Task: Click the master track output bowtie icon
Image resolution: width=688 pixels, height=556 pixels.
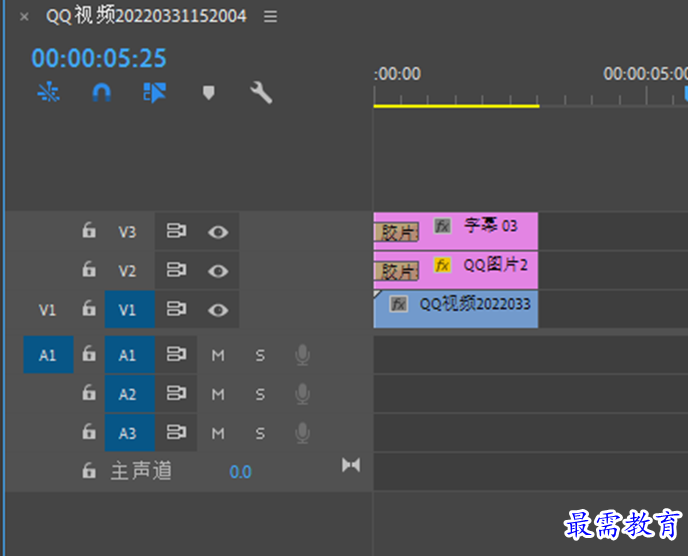Action: pos(351,465)
